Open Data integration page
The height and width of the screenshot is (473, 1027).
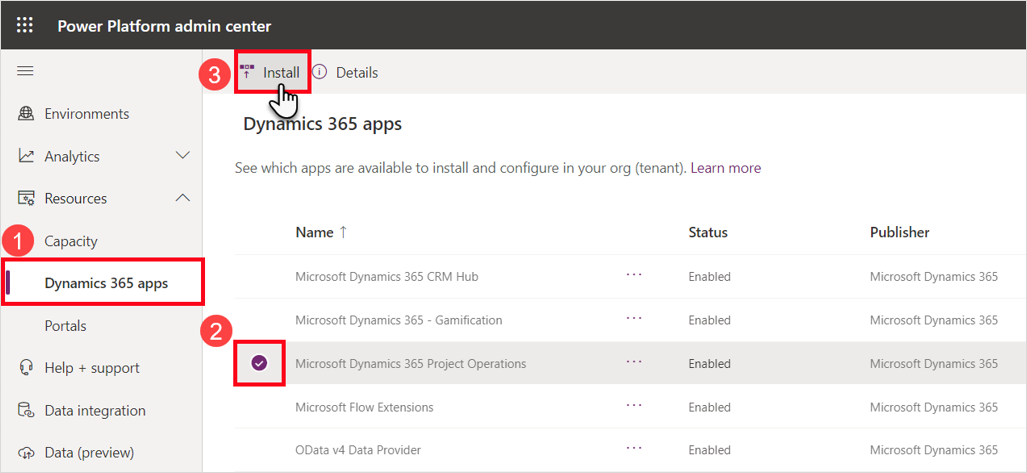pyautogui.click(x=95, y=411)
